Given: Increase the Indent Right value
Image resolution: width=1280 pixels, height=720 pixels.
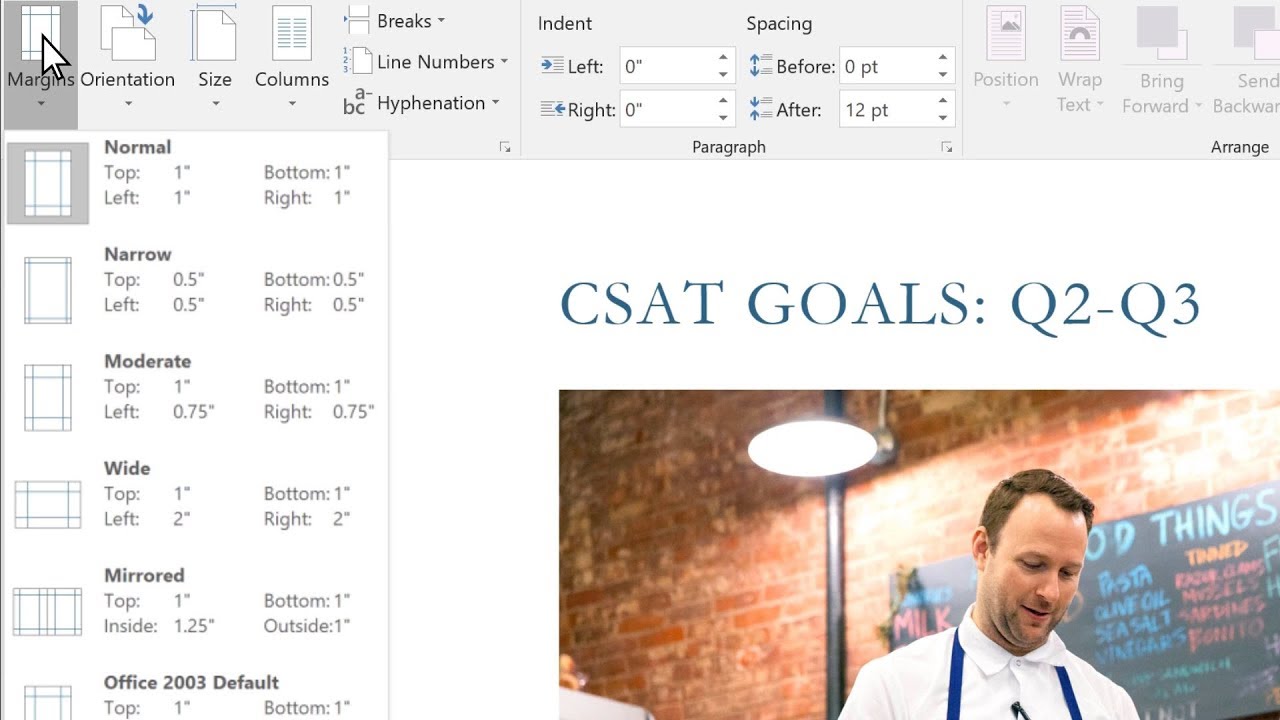Looking at the screenshot, I should point(723,102).
